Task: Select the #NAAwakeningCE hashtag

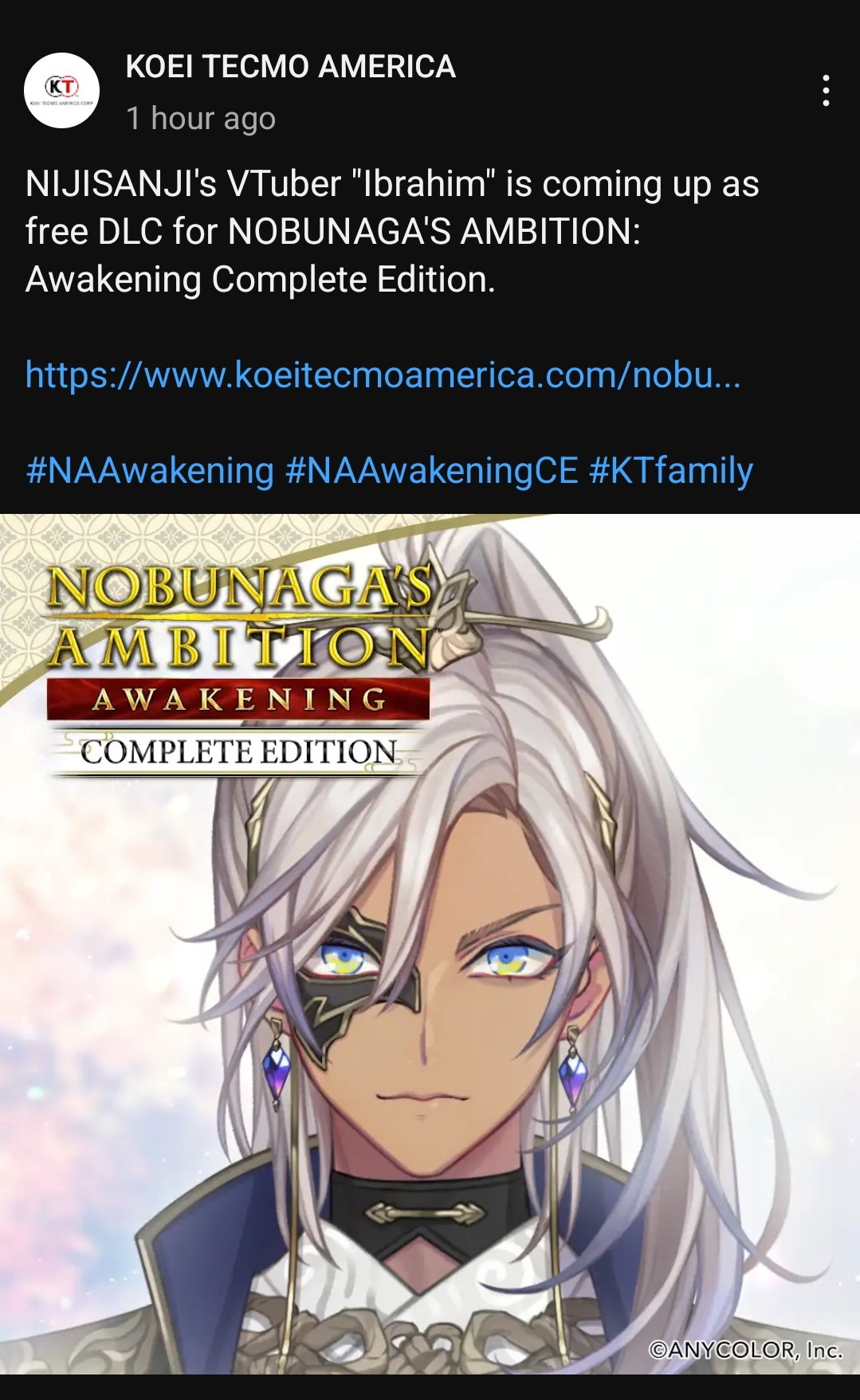Action: (x=431, y=470)
